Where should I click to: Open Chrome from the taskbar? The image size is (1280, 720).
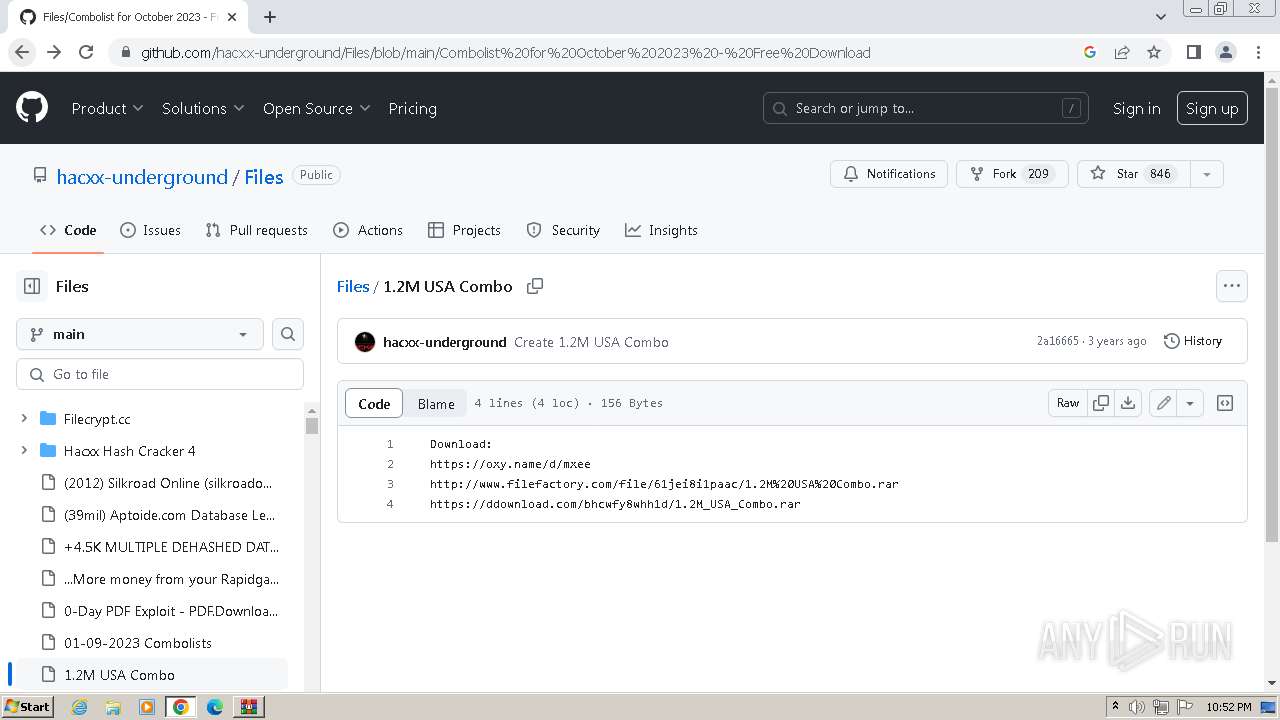tap(181, 707)
